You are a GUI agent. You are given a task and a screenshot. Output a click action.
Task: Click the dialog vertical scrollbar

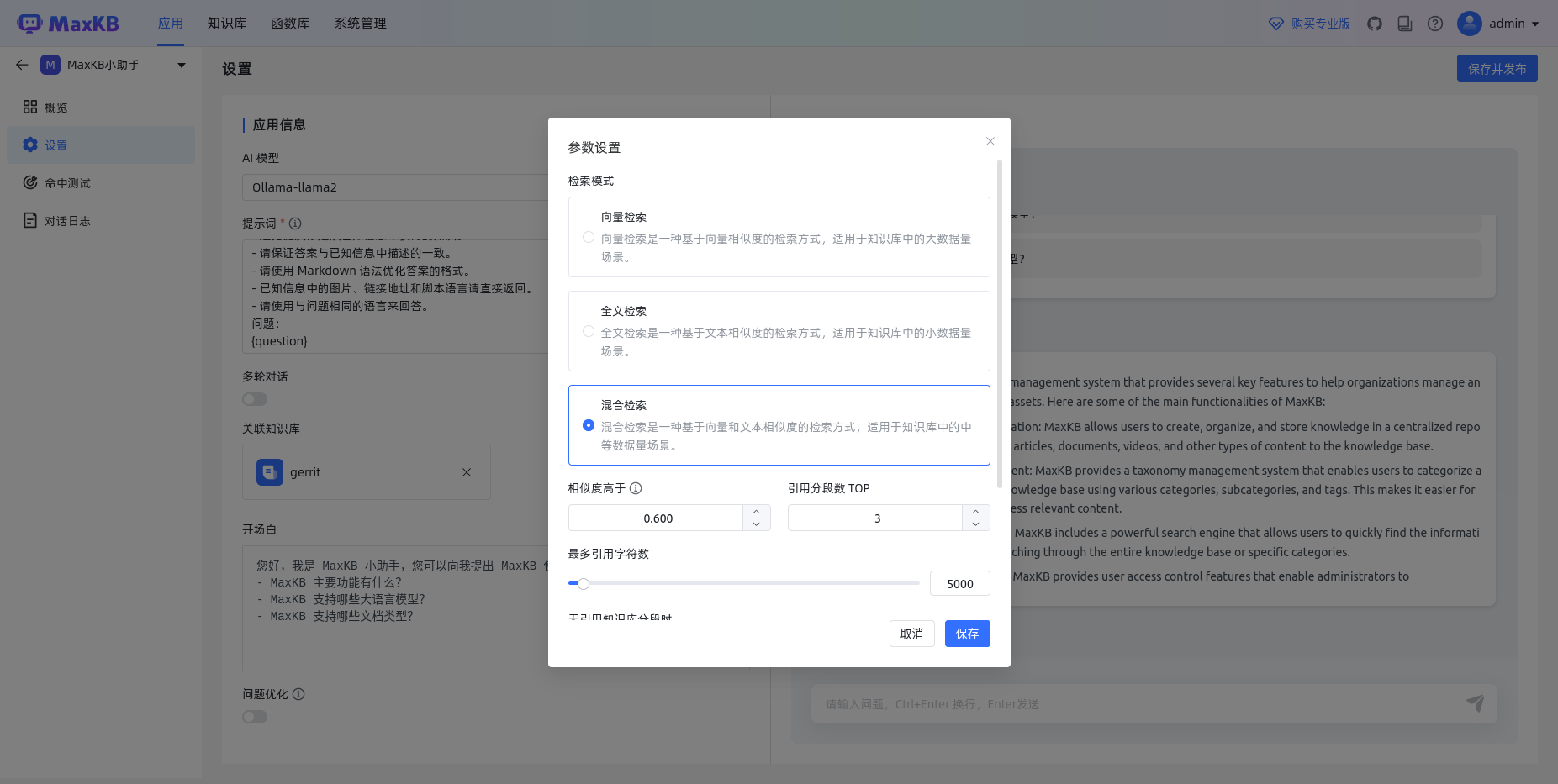point(1000,324)
